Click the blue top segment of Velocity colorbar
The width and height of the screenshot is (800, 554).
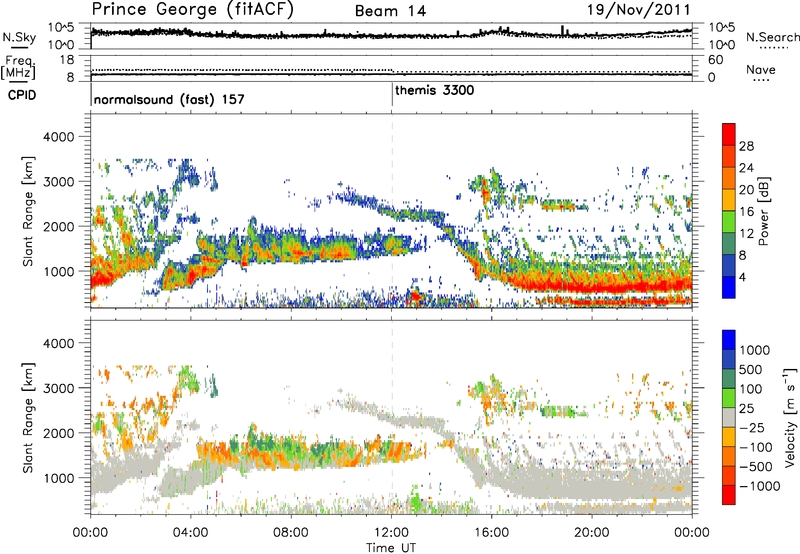click(x=729, y=340)
